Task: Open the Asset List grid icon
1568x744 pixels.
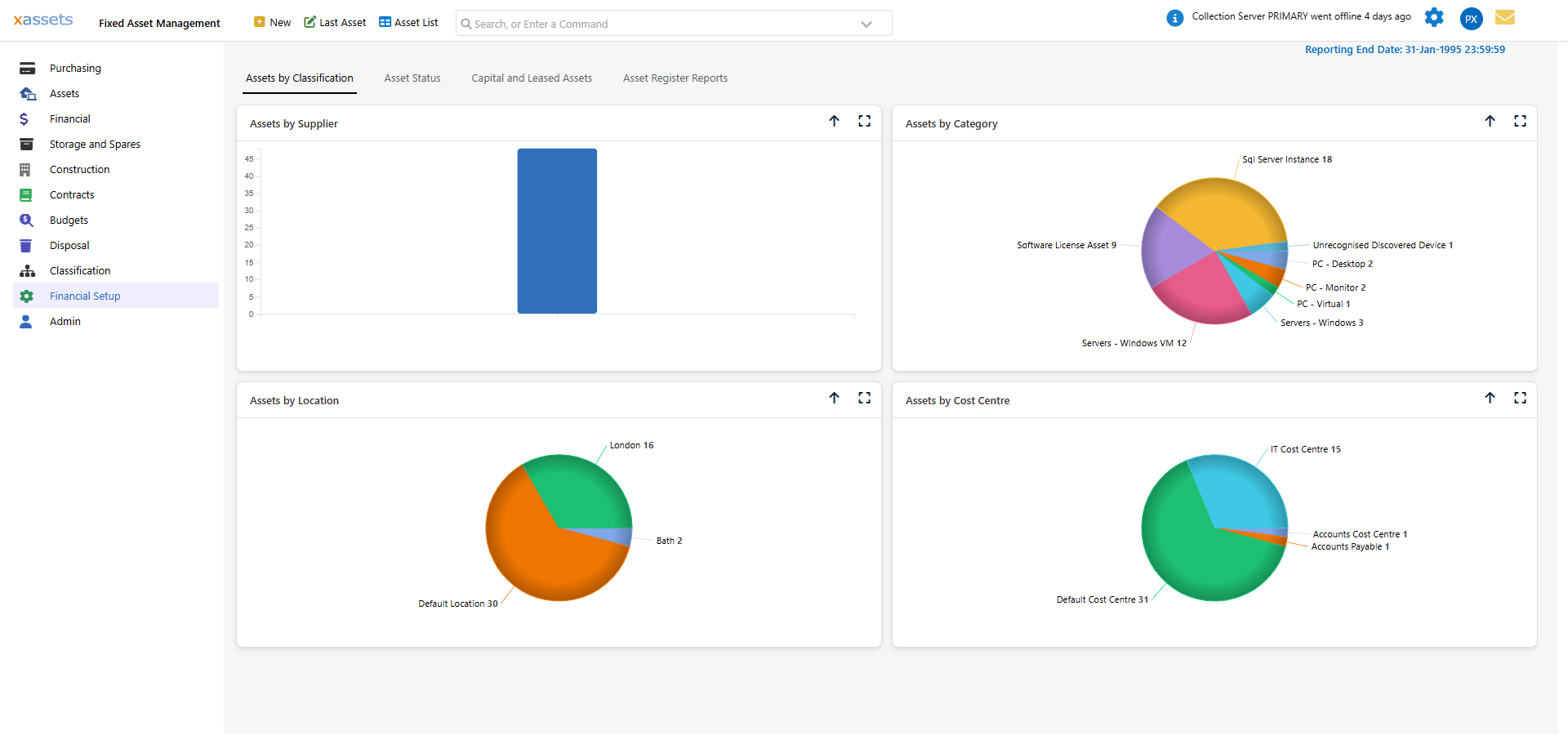Action: pos(385,22)
